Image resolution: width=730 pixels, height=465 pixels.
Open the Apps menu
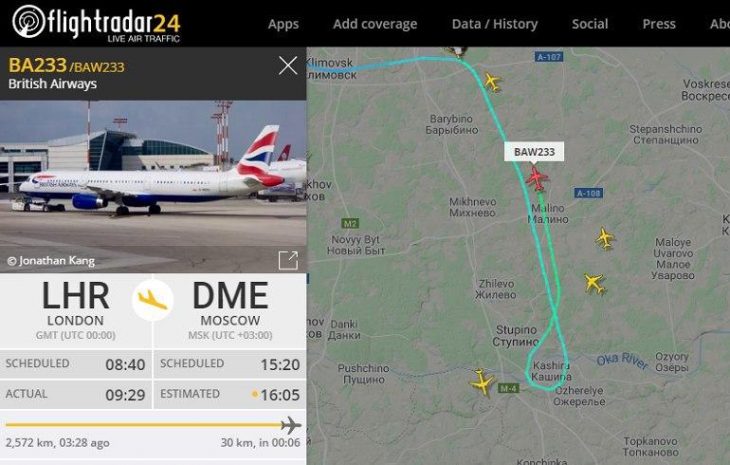pos(283,24)
